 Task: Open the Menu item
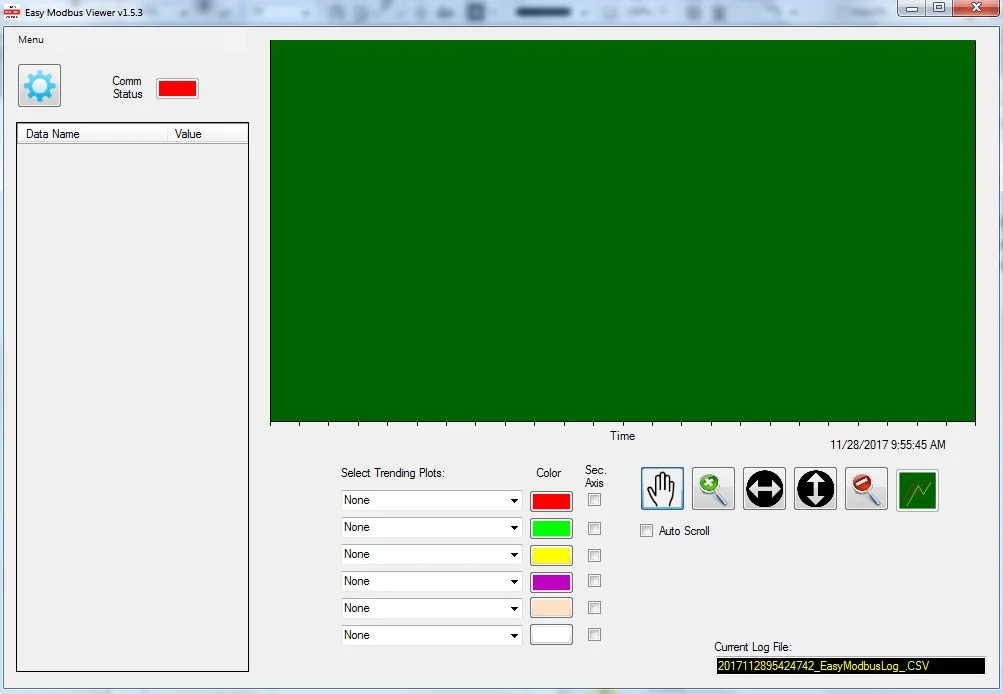coord(30,40)
